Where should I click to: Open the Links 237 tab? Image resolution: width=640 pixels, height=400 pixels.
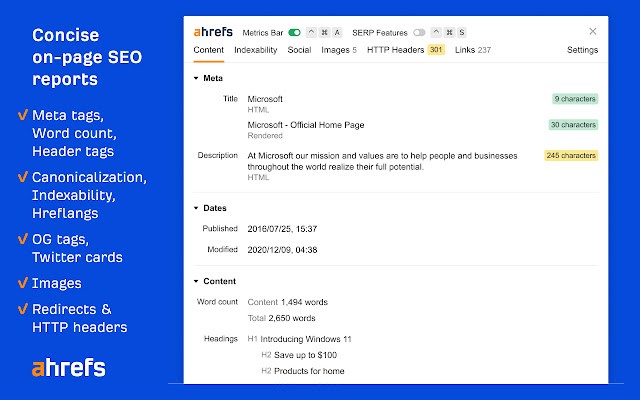pyautogui.click(x=473, y=50)
